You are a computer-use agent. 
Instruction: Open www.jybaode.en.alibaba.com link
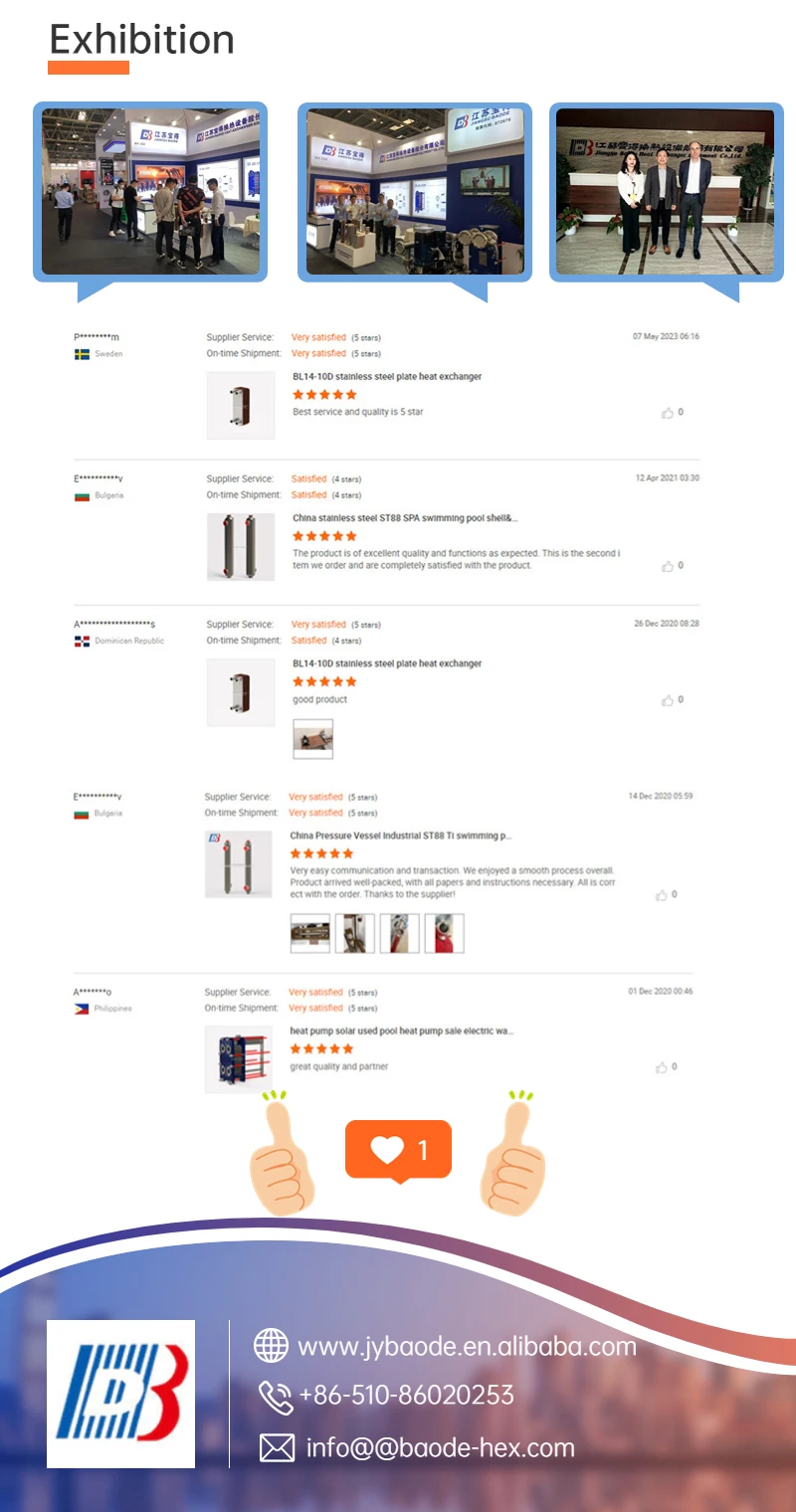[x=467, y=1347]
